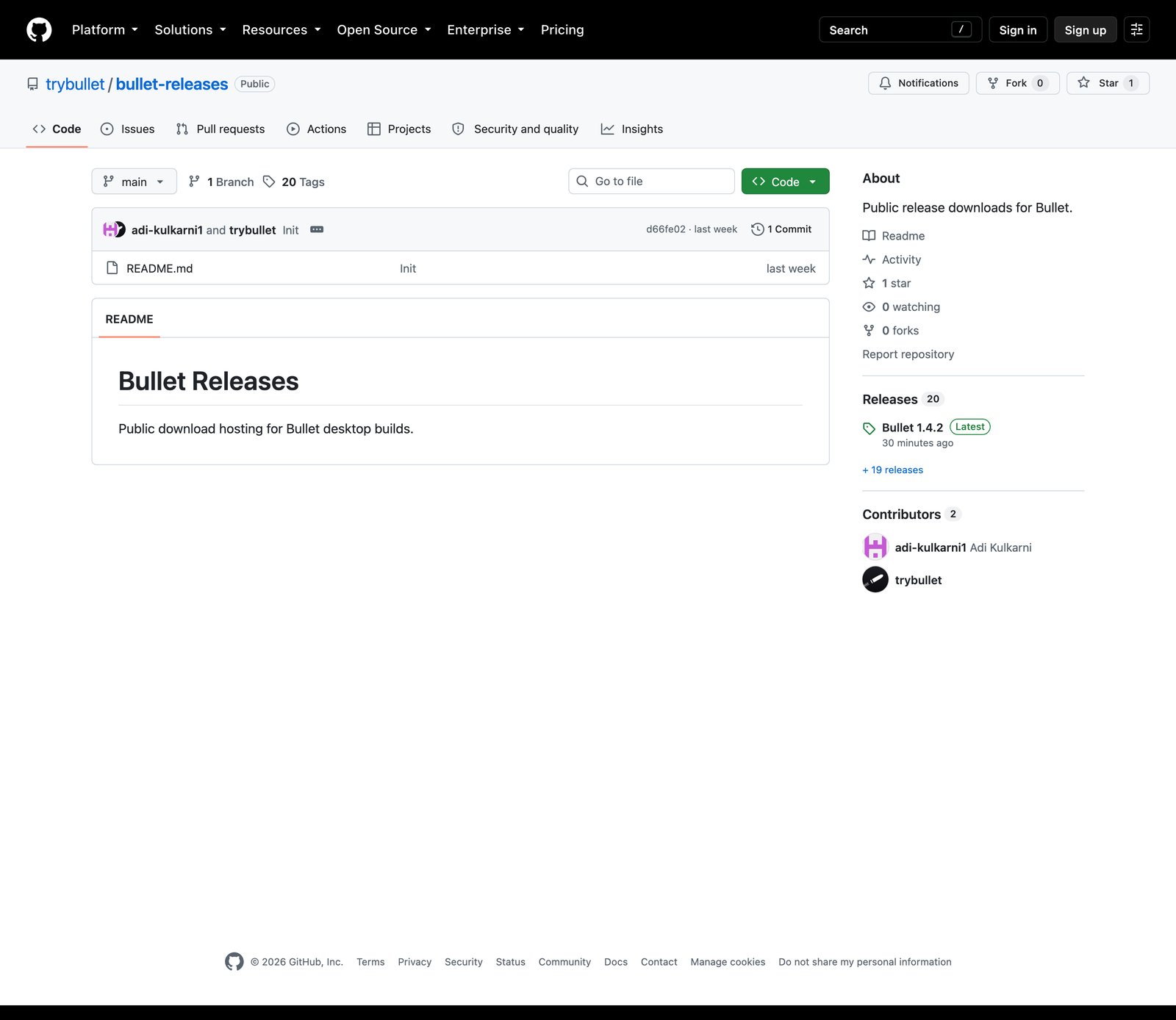Expand the Solutions menu
This screenshot has height=1020, width=1176.
(190, 30)
